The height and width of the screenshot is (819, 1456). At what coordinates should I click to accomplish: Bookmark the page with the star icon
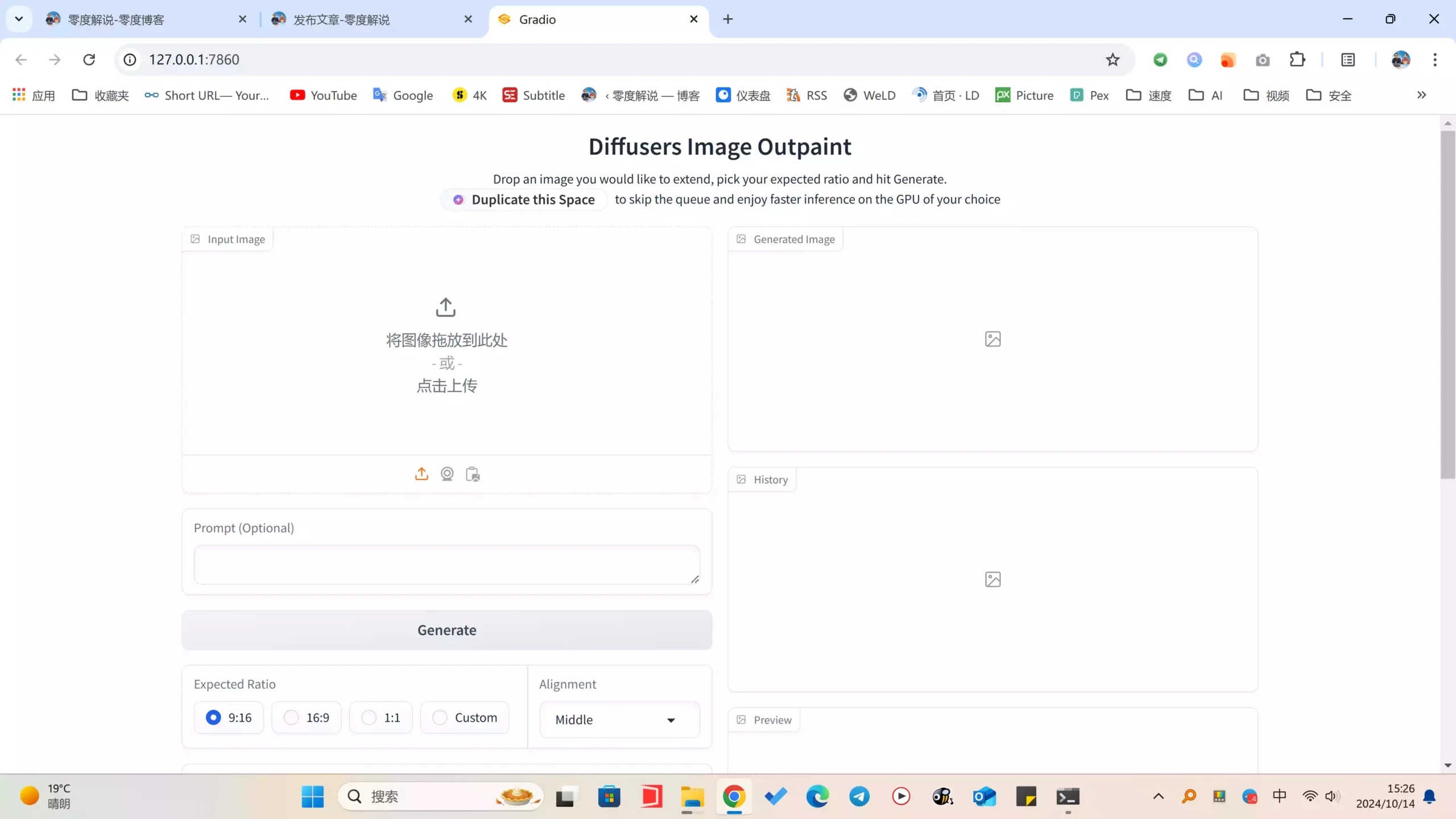pyautogui.click(x=1112, y=60)
